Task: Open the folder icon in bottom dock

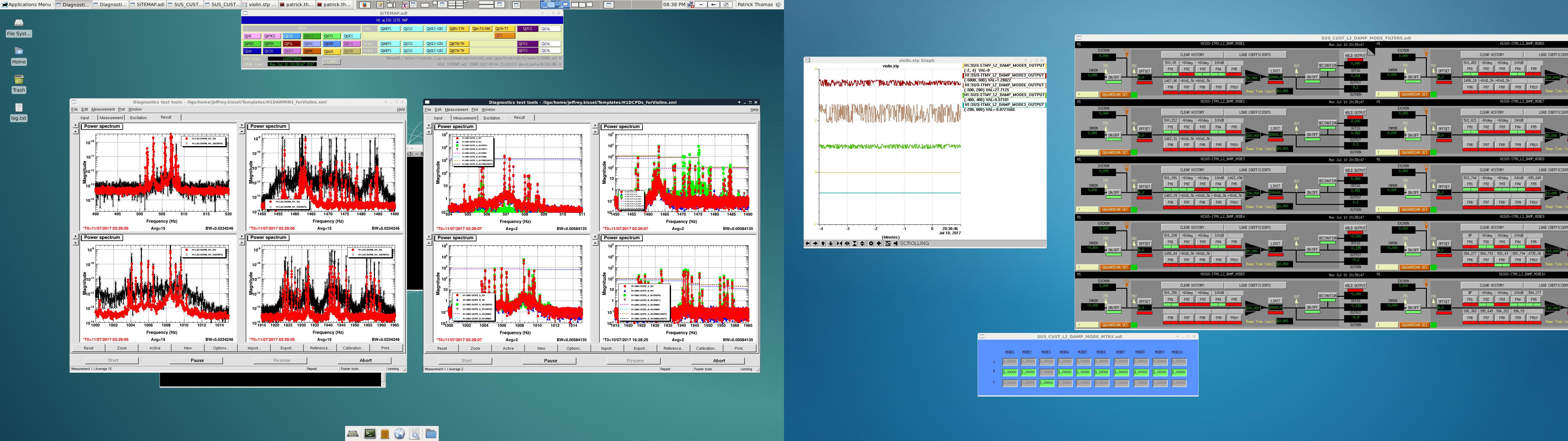Action: tap(431, 434)
